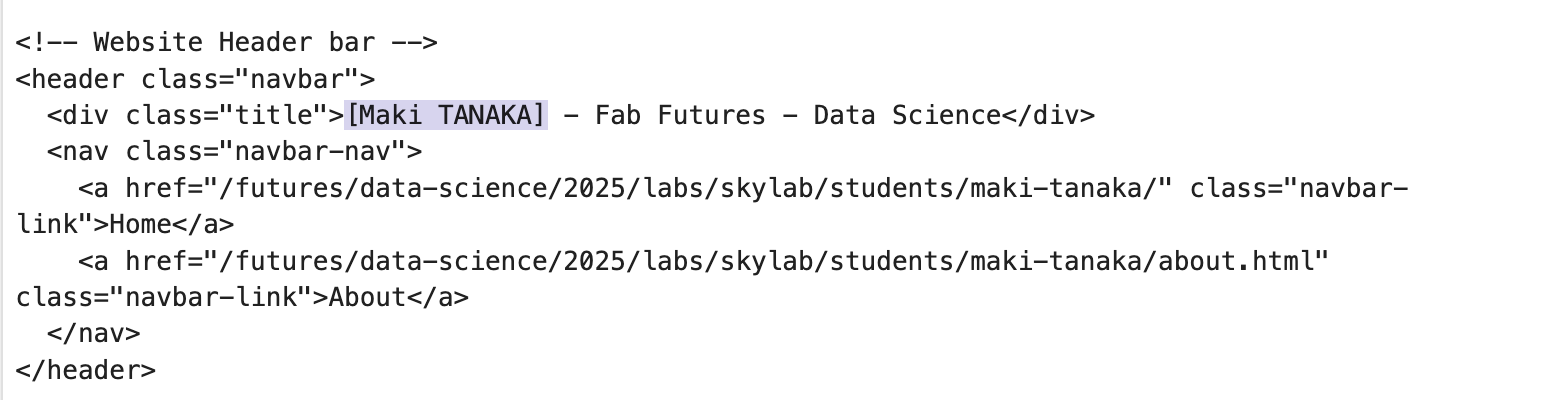Click the "Data Science" text in title

click(906, 116)
